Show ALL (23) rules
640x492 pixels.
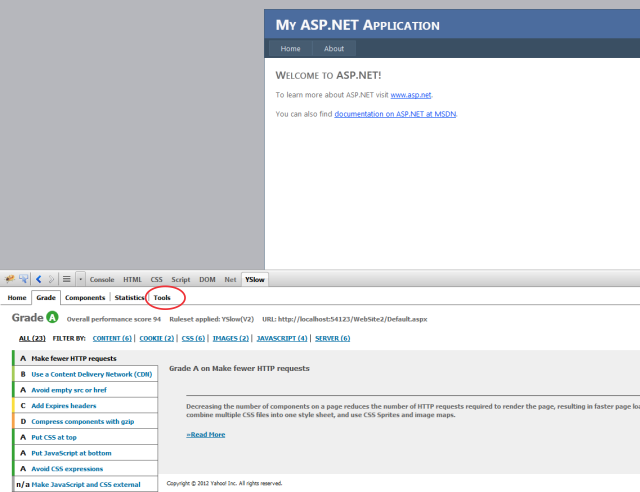coord(32,338)
